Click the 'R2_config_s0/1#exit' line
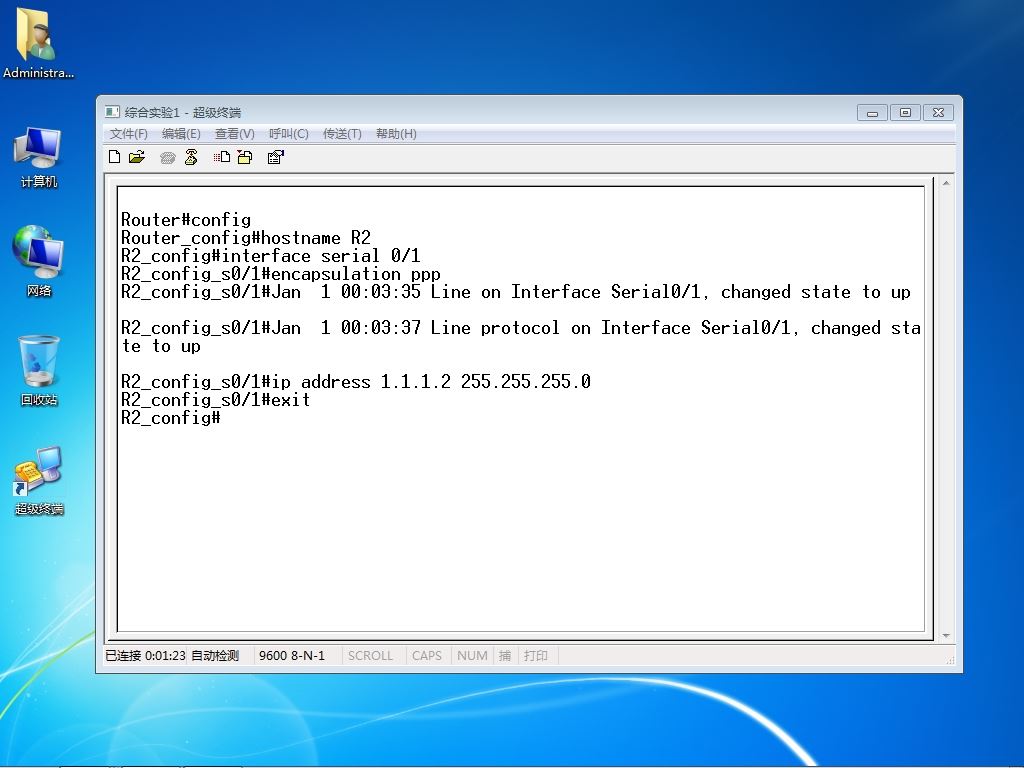 click(x=216, y=400)
